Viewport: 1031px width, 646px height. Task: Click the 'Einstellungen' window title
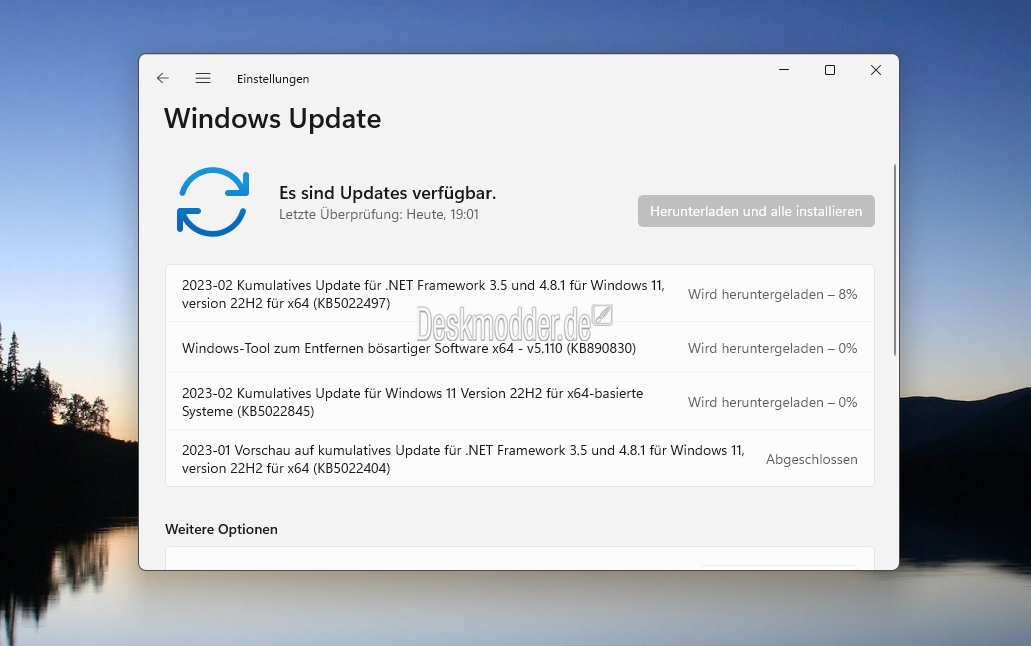[x=273, y=79]
